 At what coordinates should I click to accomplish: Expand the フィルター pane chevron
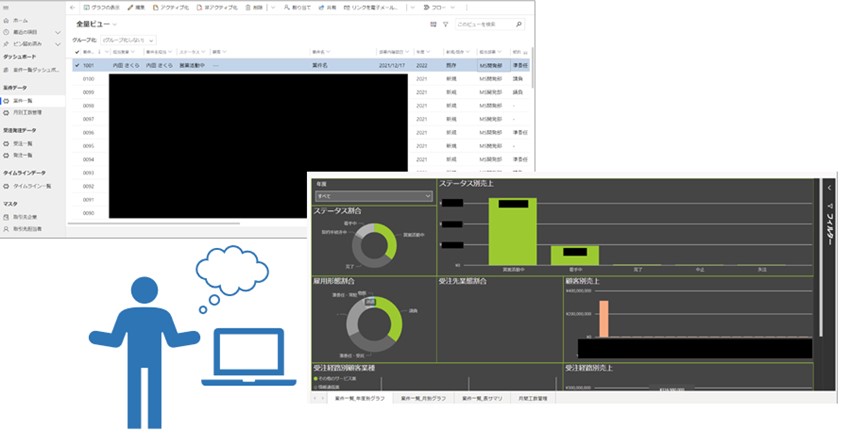[829, 186]
